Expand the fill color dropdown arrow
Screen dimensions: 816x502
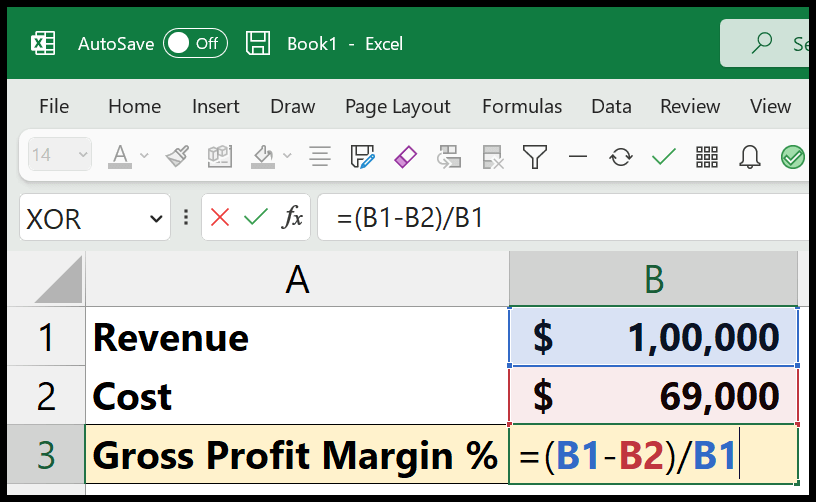pyautogui.click(x=287, y=155)
